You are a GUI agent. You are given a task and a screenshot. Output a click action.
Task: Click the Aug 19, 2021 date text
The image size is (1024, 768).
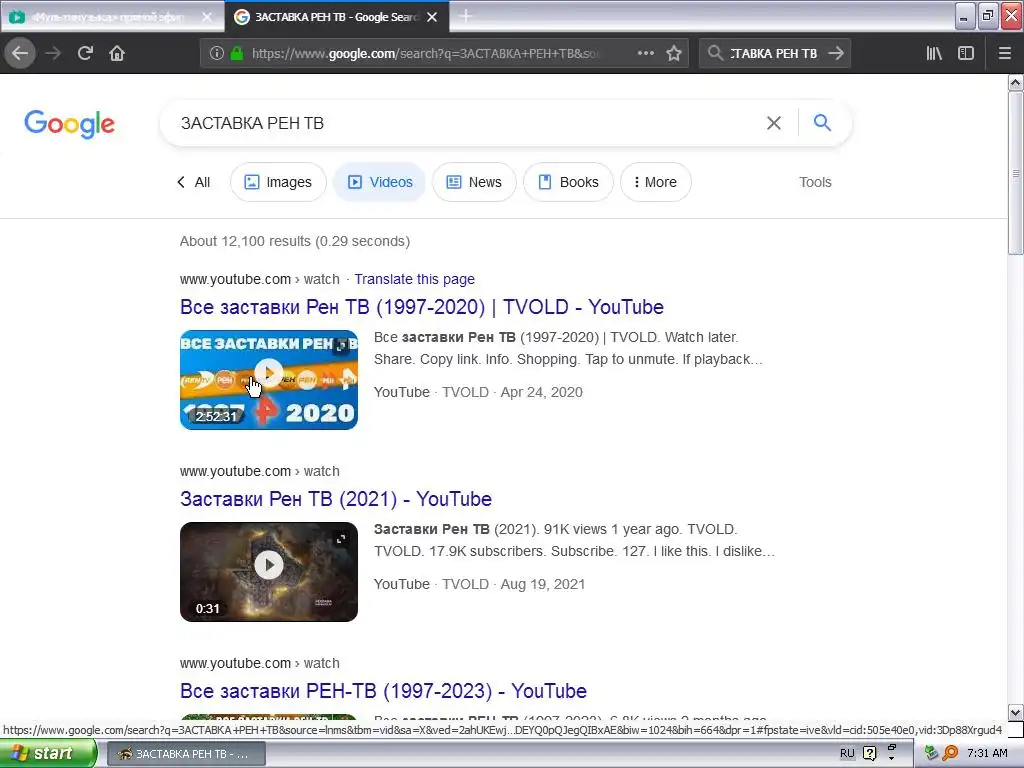coord(543,584)
